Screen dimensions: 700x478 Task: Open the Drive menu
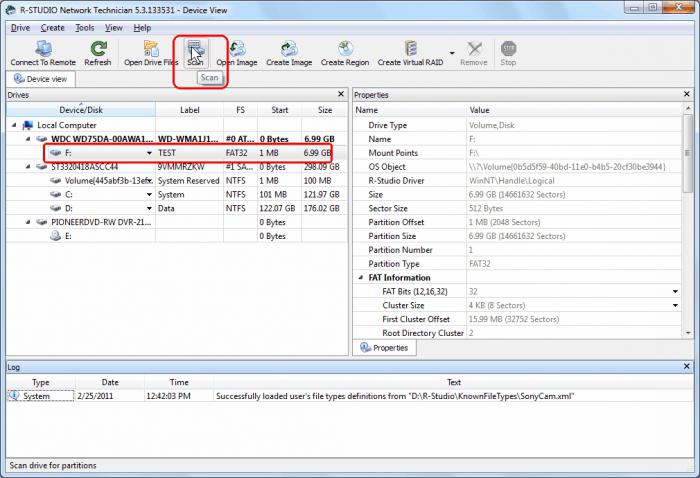pos(21,28)
